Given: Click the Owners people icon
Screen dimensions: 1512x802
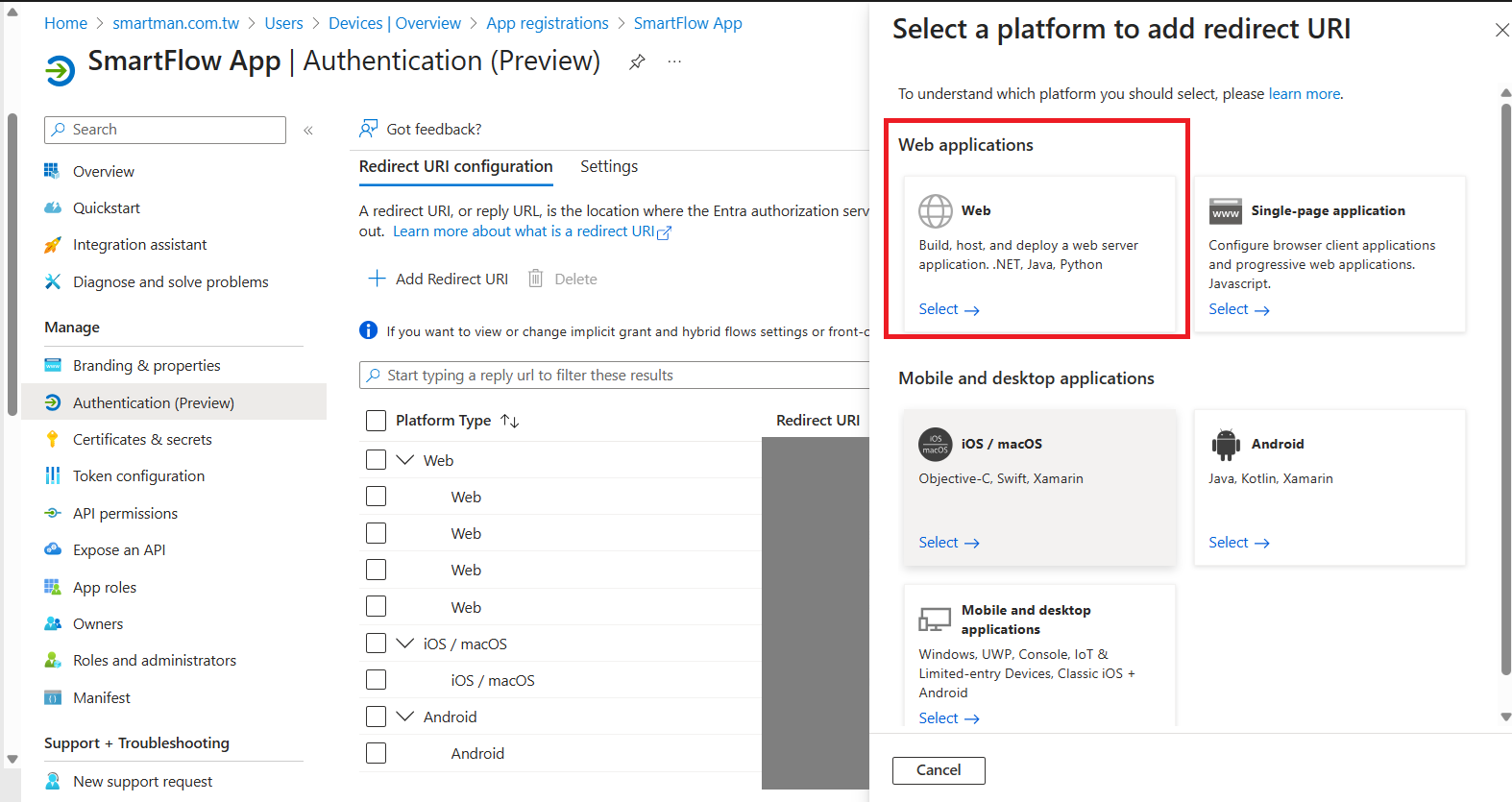Looking at the screenshot, I should (52, 623).
